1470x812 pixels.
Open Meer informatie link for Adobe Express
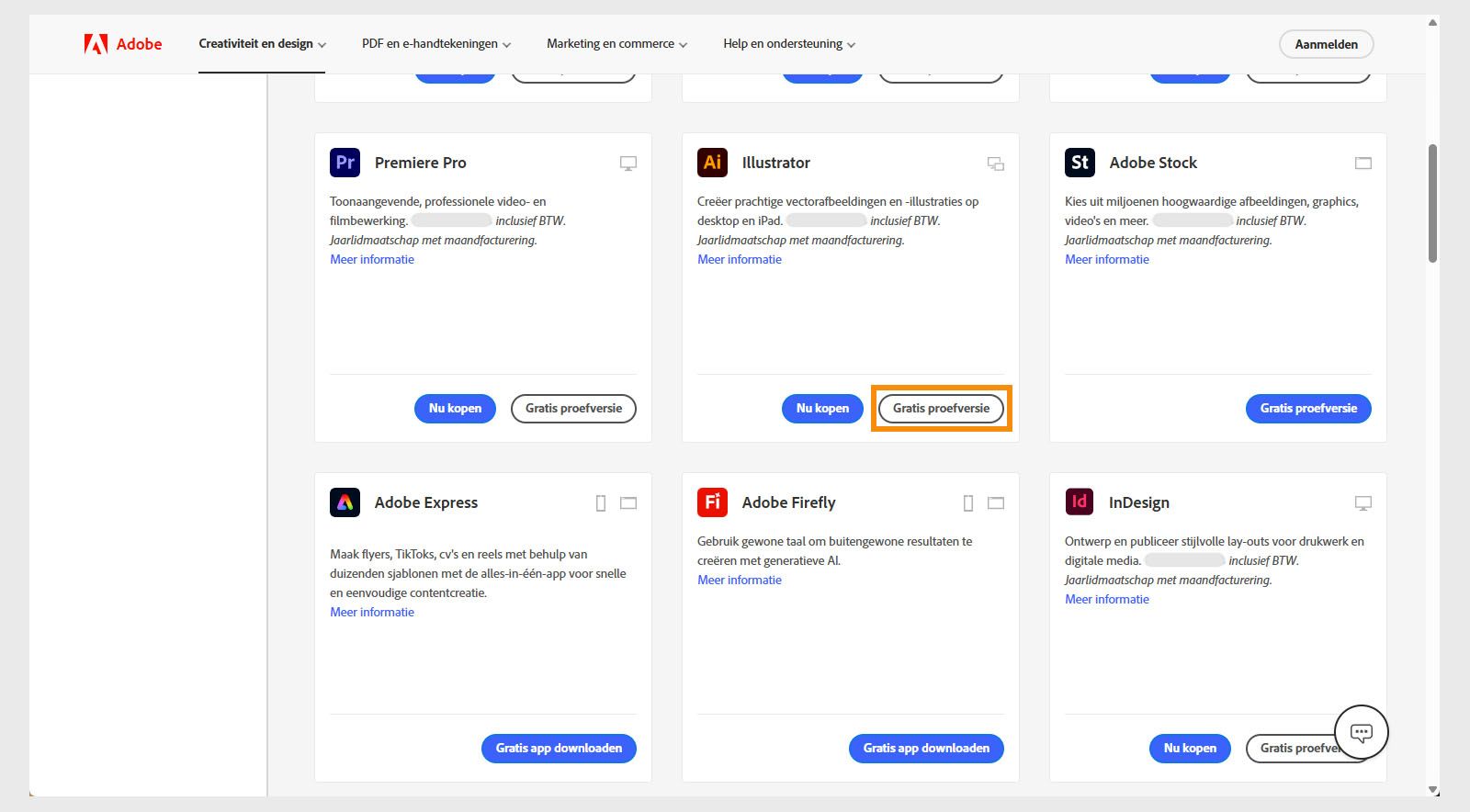pos(372,613)
